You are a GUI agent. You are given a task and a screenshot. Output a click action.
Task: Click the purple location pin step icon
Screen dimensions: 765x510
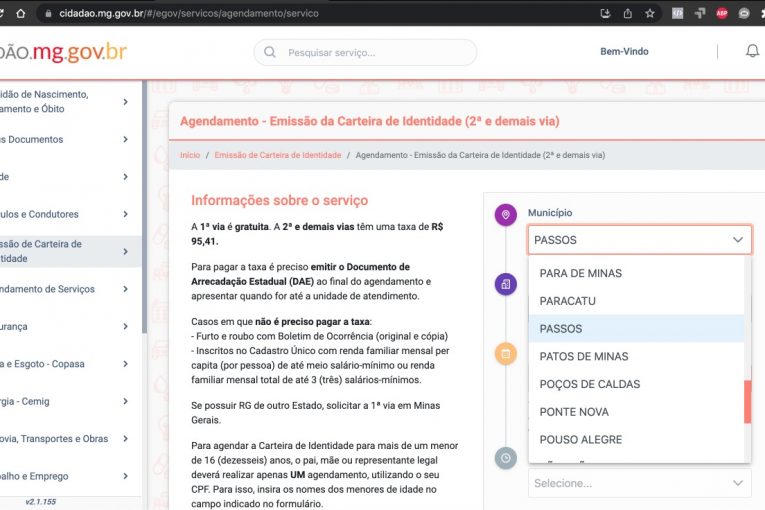506,215
